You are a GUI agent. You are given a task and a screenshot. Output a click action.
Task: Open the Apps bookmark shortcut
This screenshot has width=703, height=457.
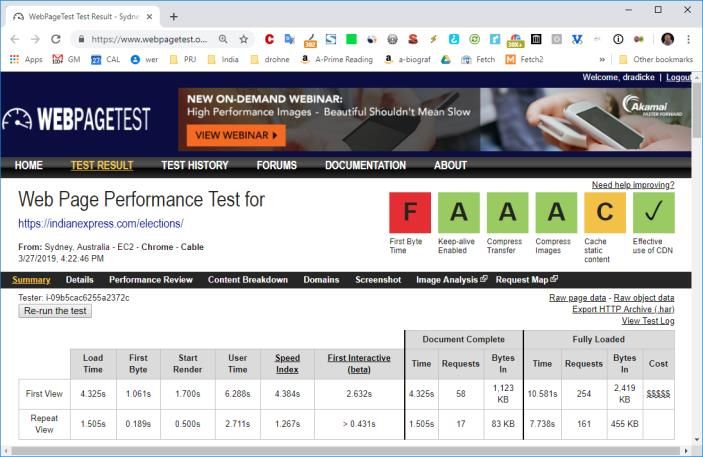coord(26,59)
